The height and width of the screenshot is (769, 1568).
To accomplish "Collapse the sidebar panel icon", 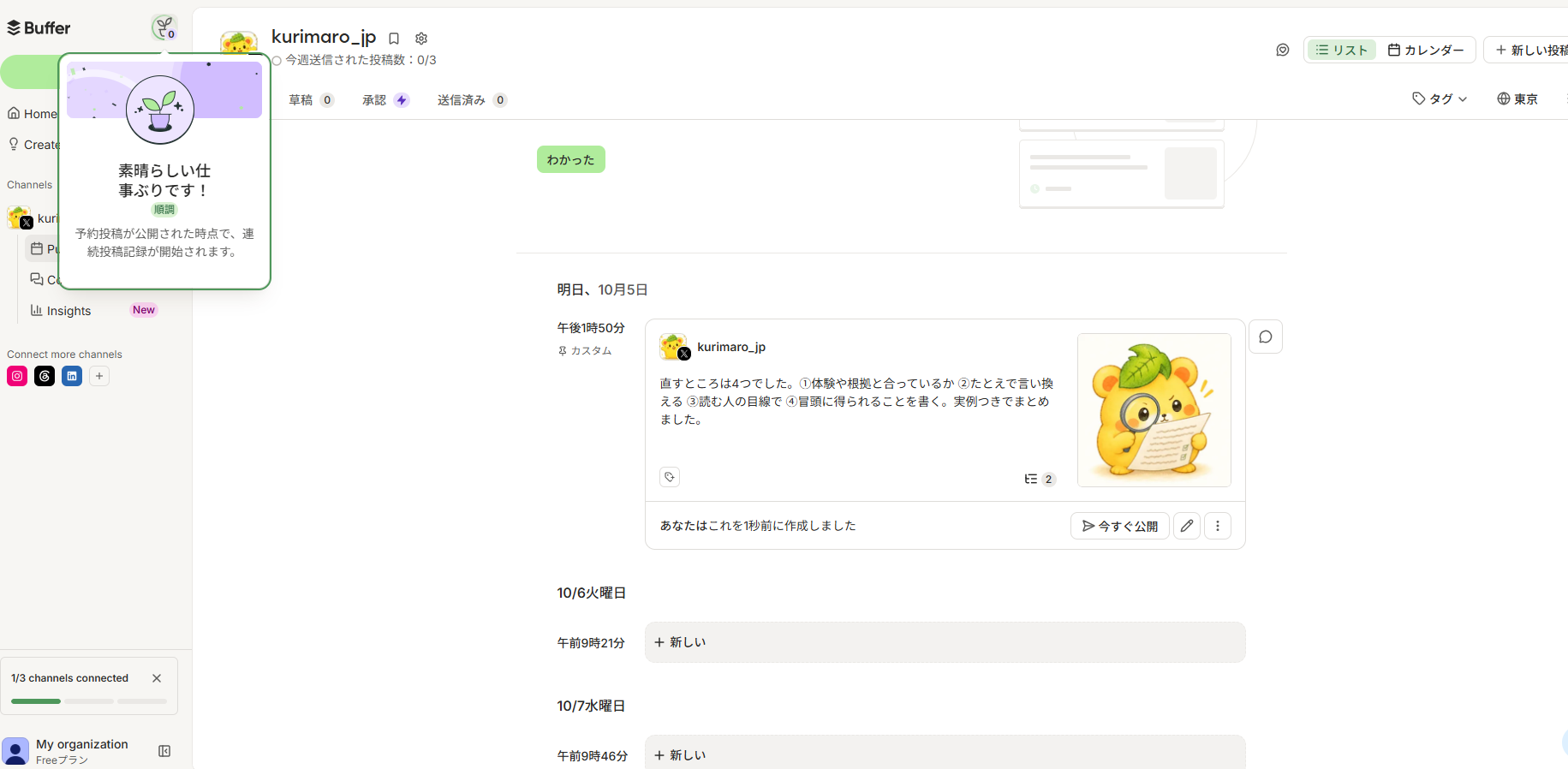I will [164, 751].
